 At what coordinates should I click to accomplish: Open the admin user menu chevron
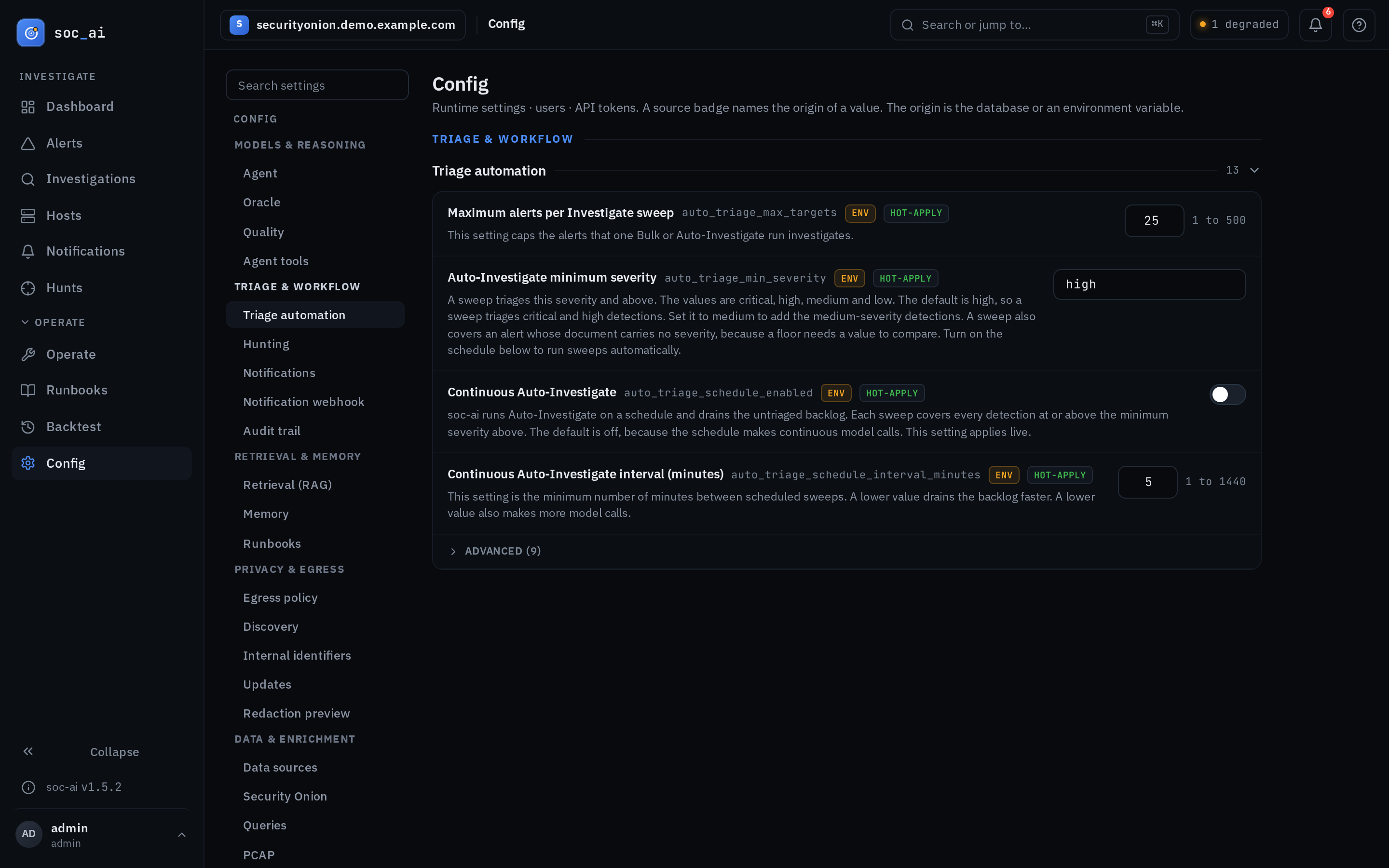pos(181,835)
